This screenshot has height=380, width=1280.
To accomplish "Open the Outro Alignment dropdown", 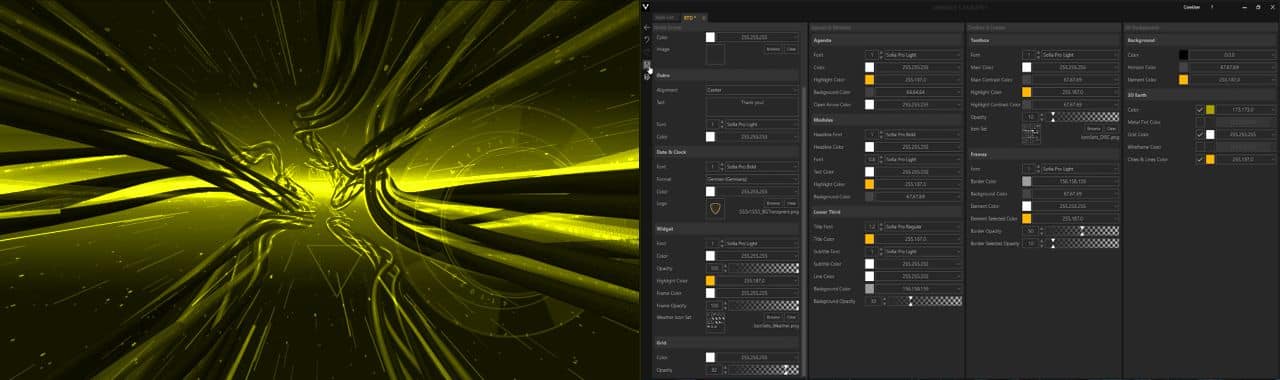I will point(752,90).
